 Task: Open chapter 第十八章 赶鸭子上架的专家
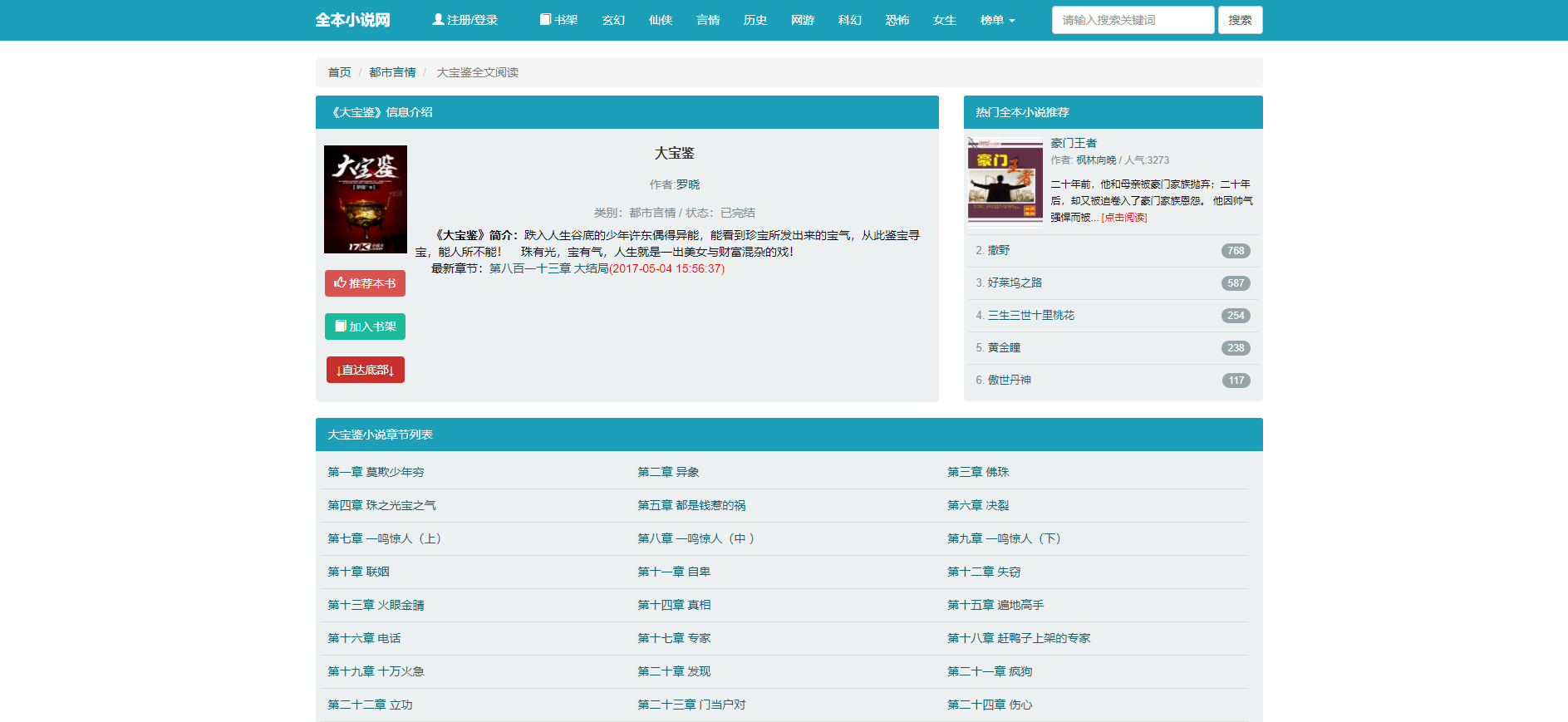tap(1019, 638)
